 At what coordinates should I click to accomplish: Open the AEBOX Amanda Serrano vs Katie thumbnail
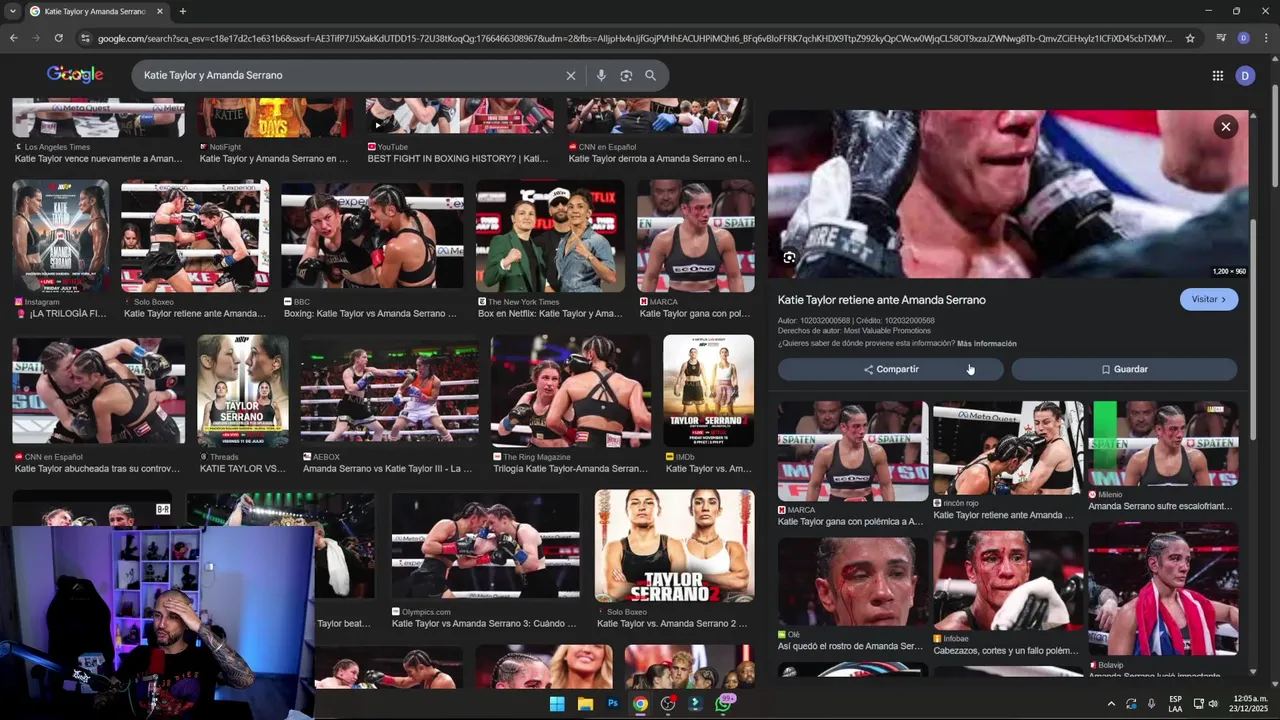click(x=389, y=391)
